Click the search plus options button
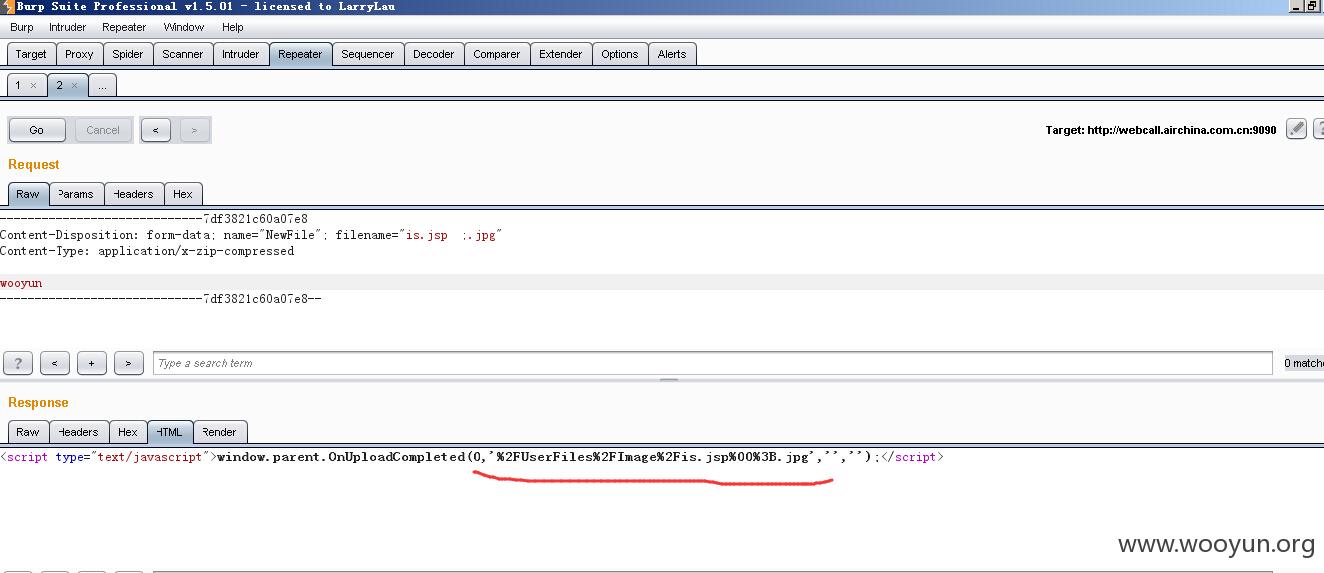Viewport: 1324px width, 573px height. pyautogui.click(x=91, y=363)
